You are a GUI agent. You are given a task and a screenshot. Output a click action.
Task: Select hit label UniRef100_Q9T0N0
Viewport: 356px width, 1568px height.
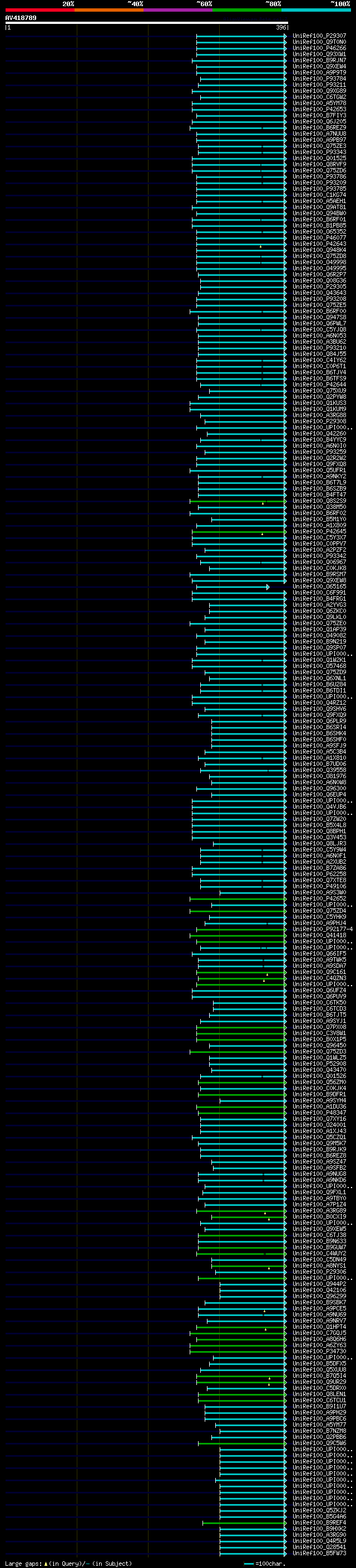tap(319, 42)
